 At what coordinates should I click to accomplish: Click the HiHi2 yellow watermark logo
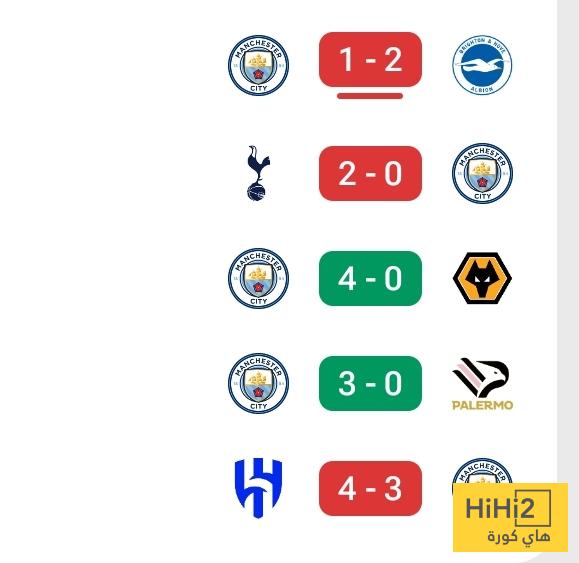point(510,517)
